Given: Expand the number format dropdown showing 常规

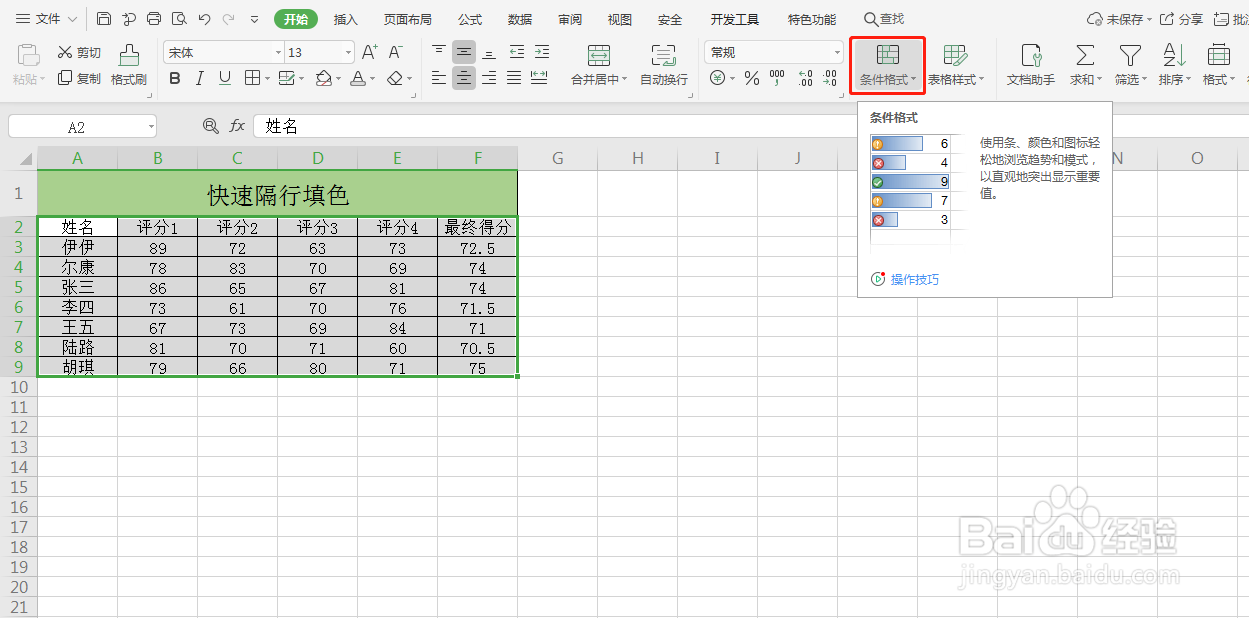Looking at the screenshot, I should [838, 52].
